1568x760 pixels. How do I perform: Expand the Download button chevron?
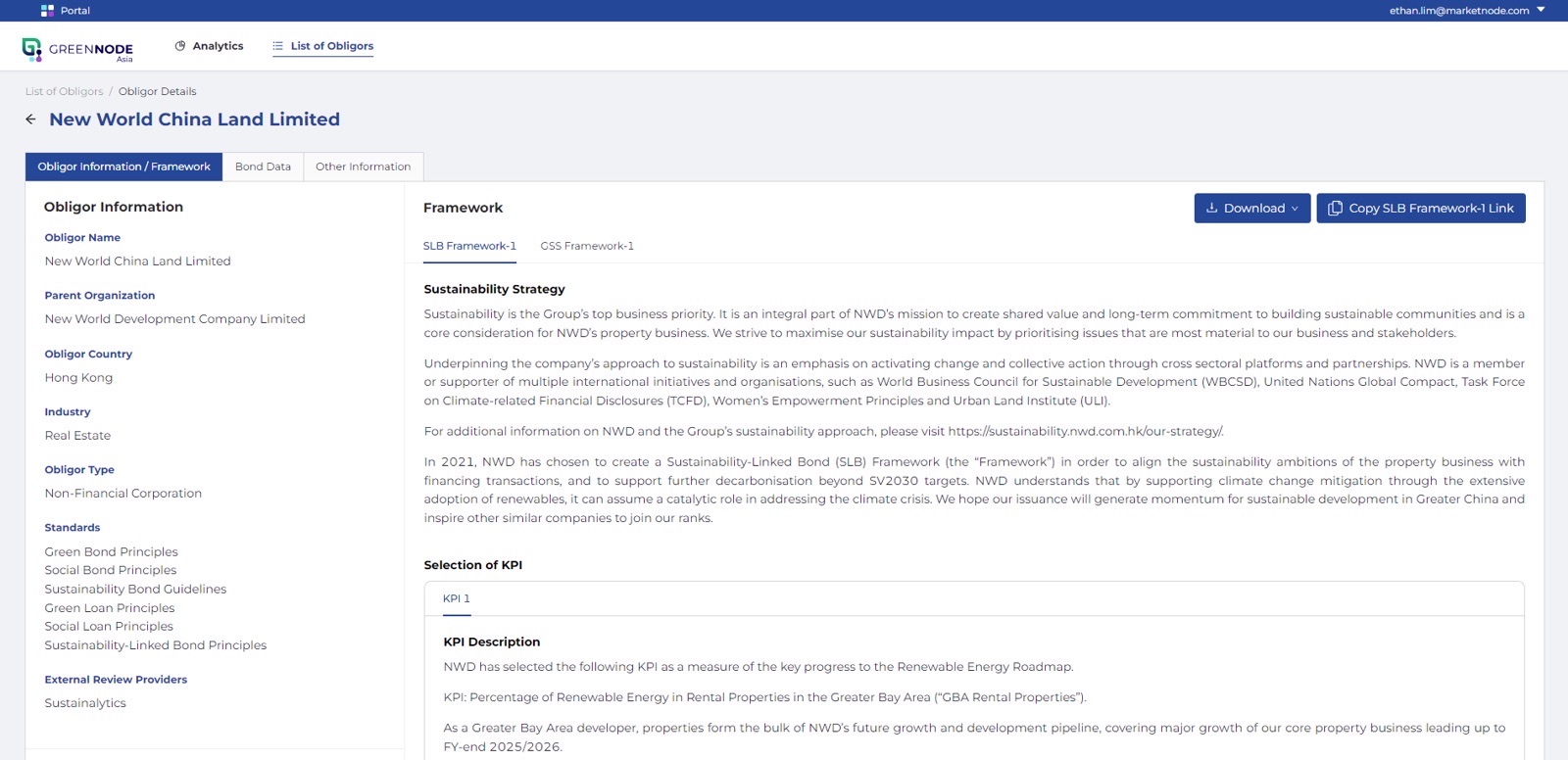tap(1295, 209)
